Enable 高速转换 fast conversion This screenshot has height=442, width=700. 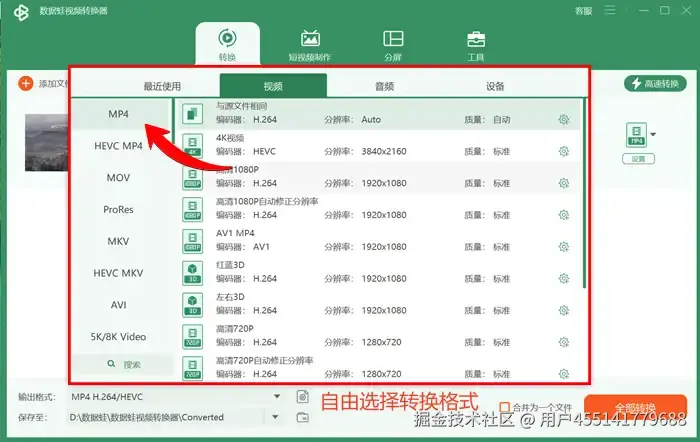(x=655, y=83)
